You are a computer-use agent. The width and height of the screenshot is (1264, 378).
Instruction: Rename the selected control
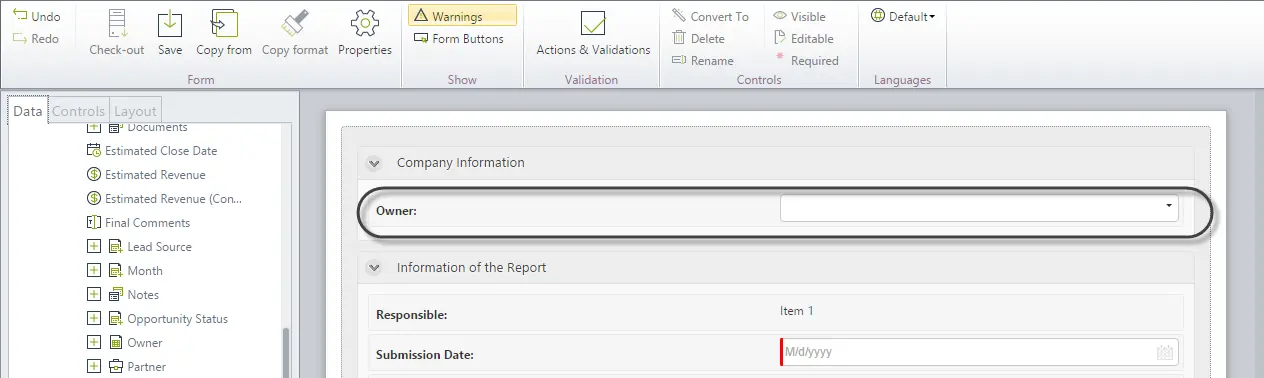coord(703,61)
